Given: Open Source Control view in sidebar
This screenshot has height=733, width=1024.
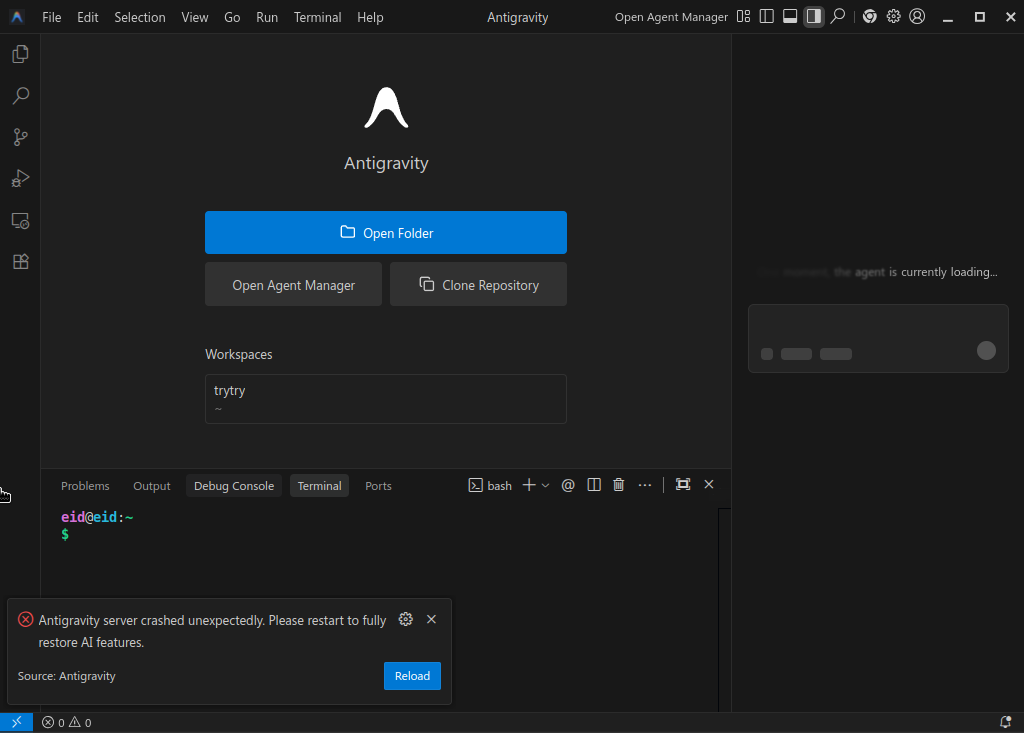Looking at the screenshot, I should point(20,137).
